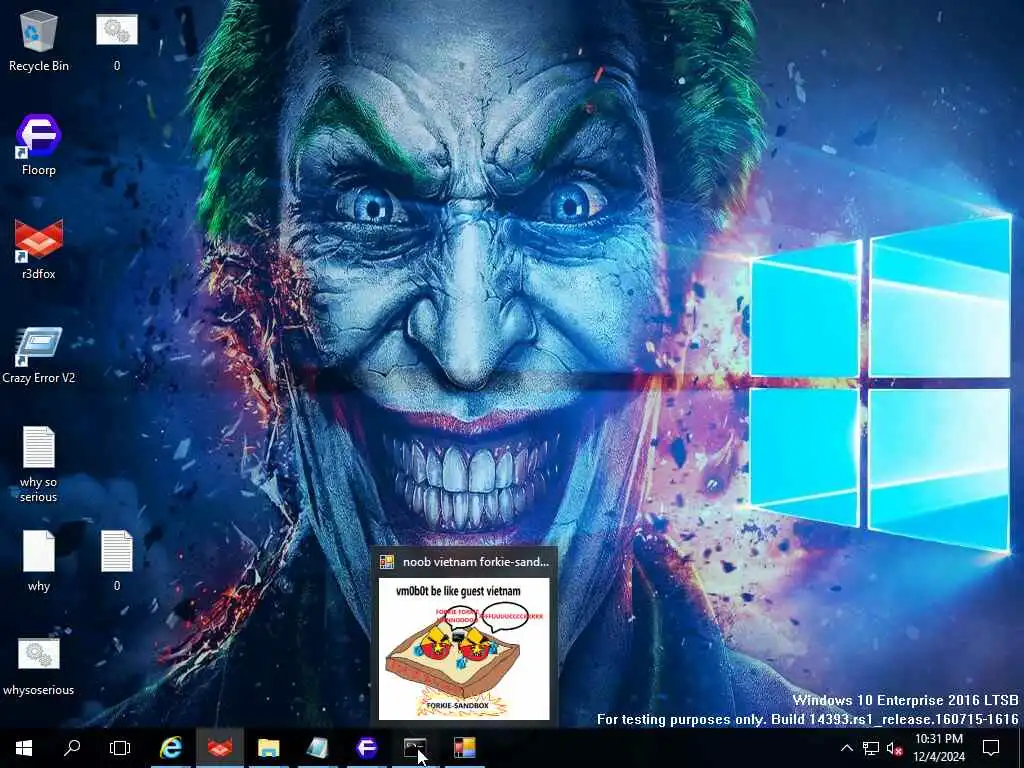
Task: Open Task View on the taskbar
Action: tap(120, 748)
